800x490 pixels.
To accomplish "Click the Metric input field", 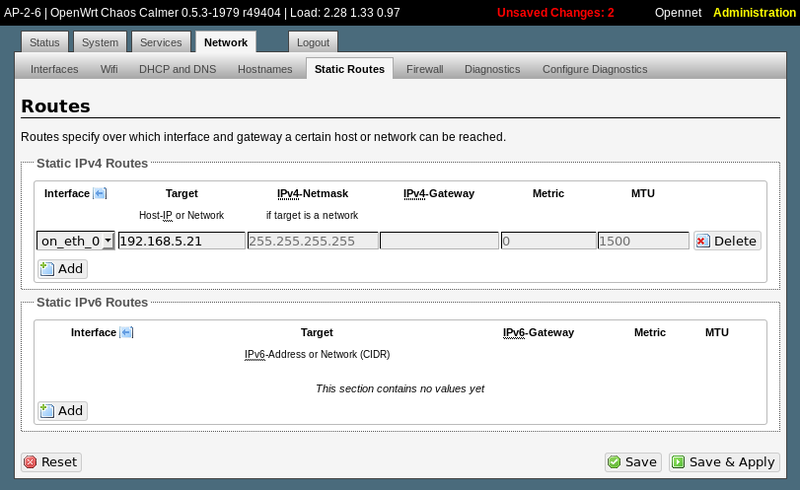I will click(x=548, y=241).
